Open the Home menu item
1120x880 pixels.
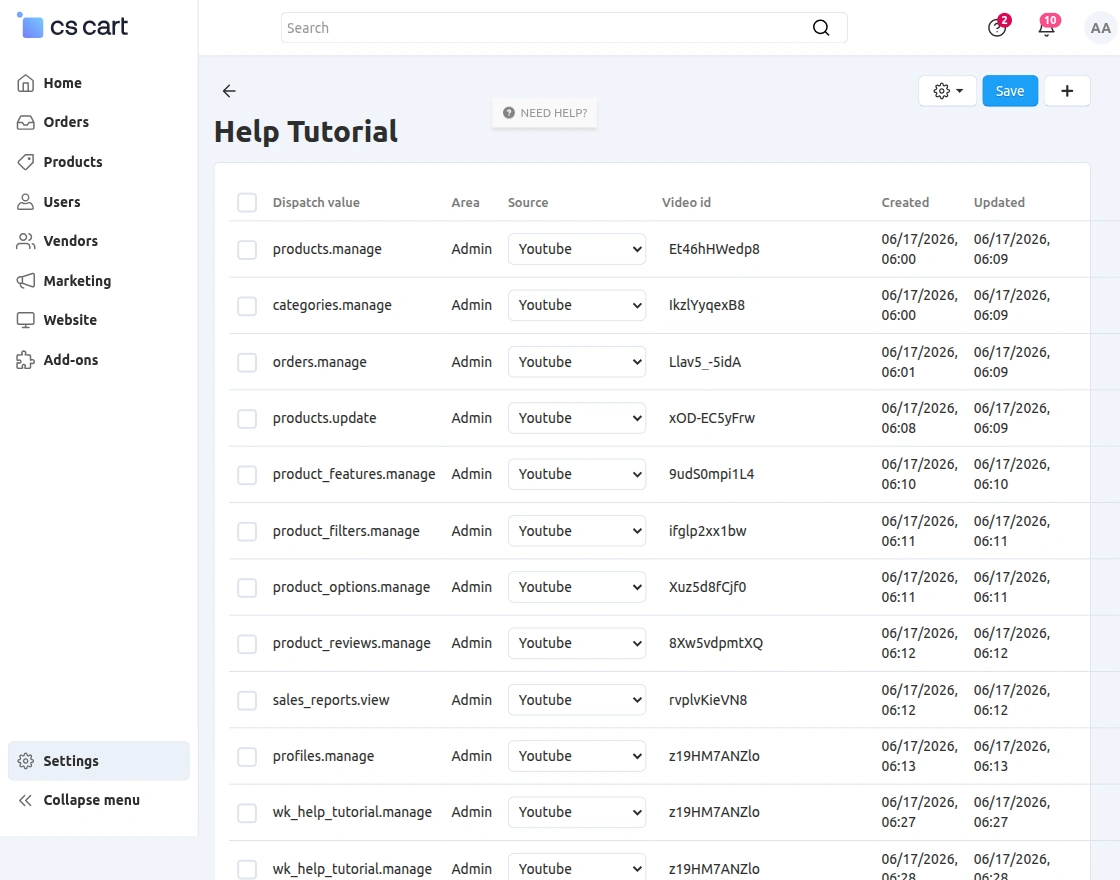click(62, 83)
